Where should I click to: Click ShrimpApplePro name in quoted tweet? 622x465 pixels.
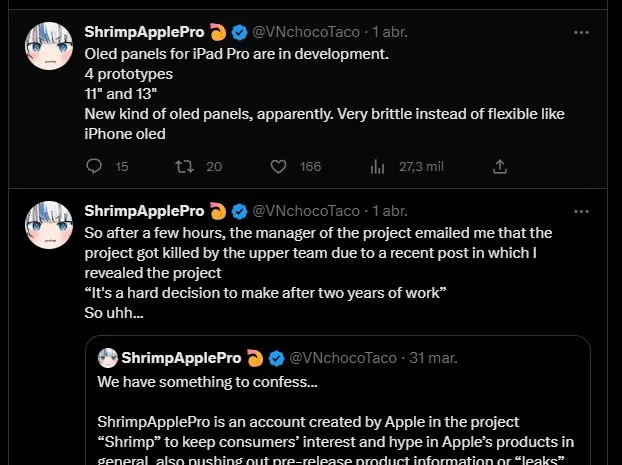tap(181, 358)
